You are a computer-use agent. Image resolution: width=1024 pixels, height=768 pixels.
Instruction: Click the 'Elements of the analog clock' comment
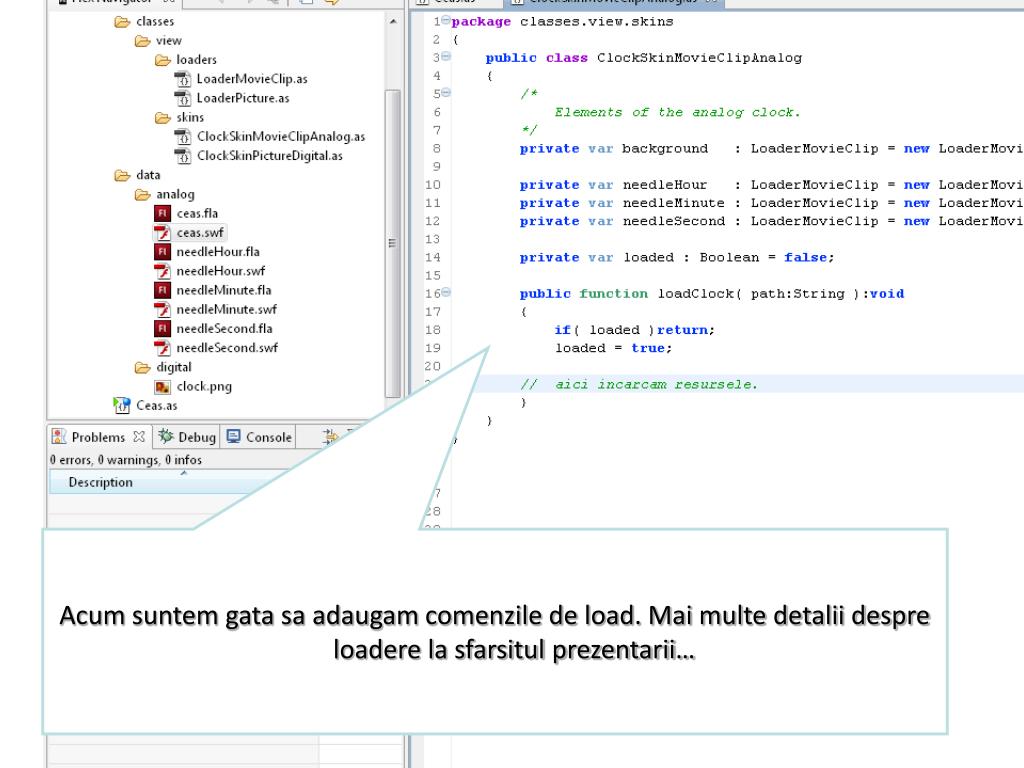(678, 112)
